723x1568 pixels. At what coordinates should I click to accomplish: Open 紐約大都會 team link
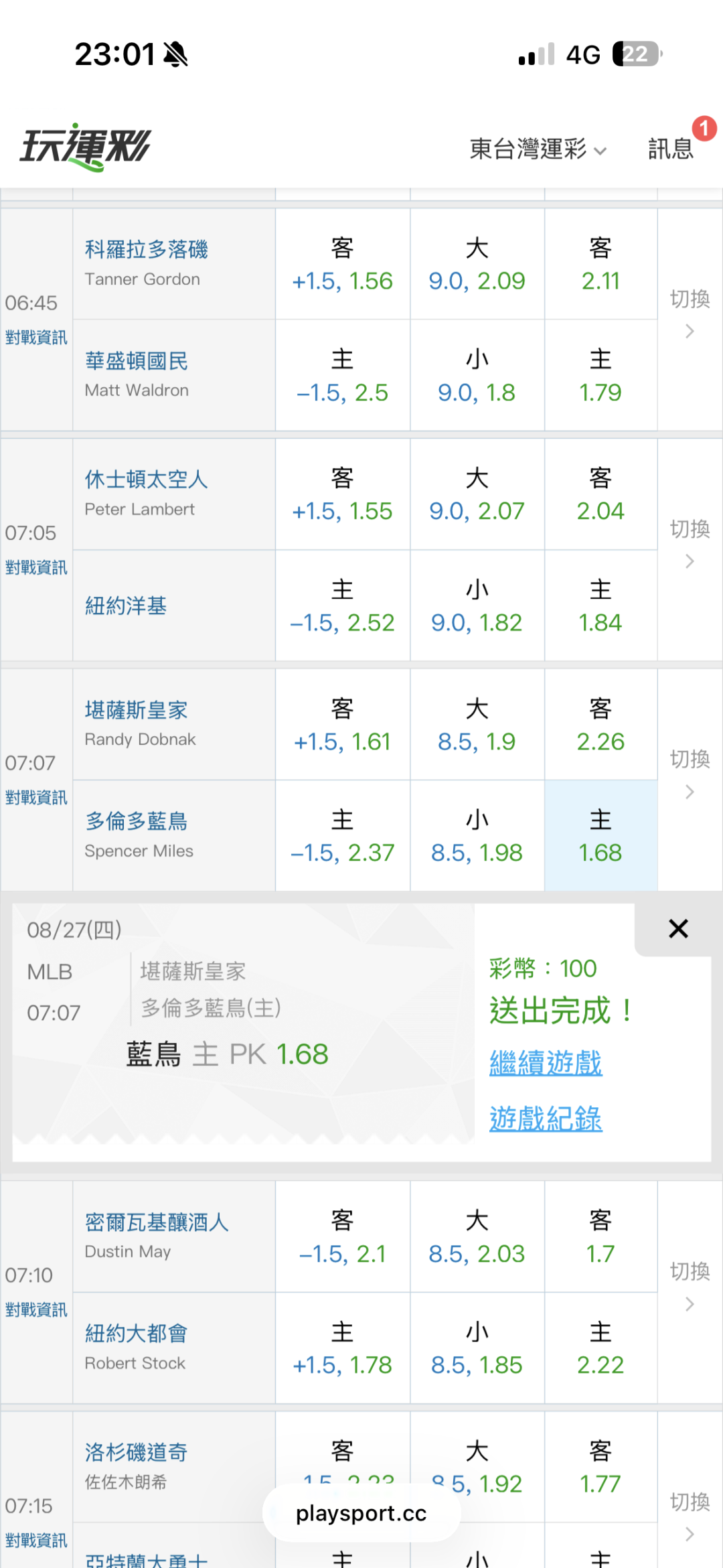point(136,1333)
